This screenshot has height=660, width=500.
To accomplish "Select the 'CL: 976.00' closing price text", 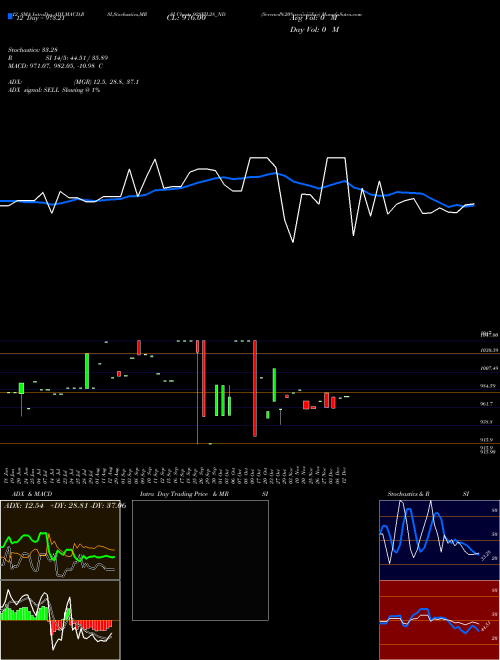I will (186, 18).
